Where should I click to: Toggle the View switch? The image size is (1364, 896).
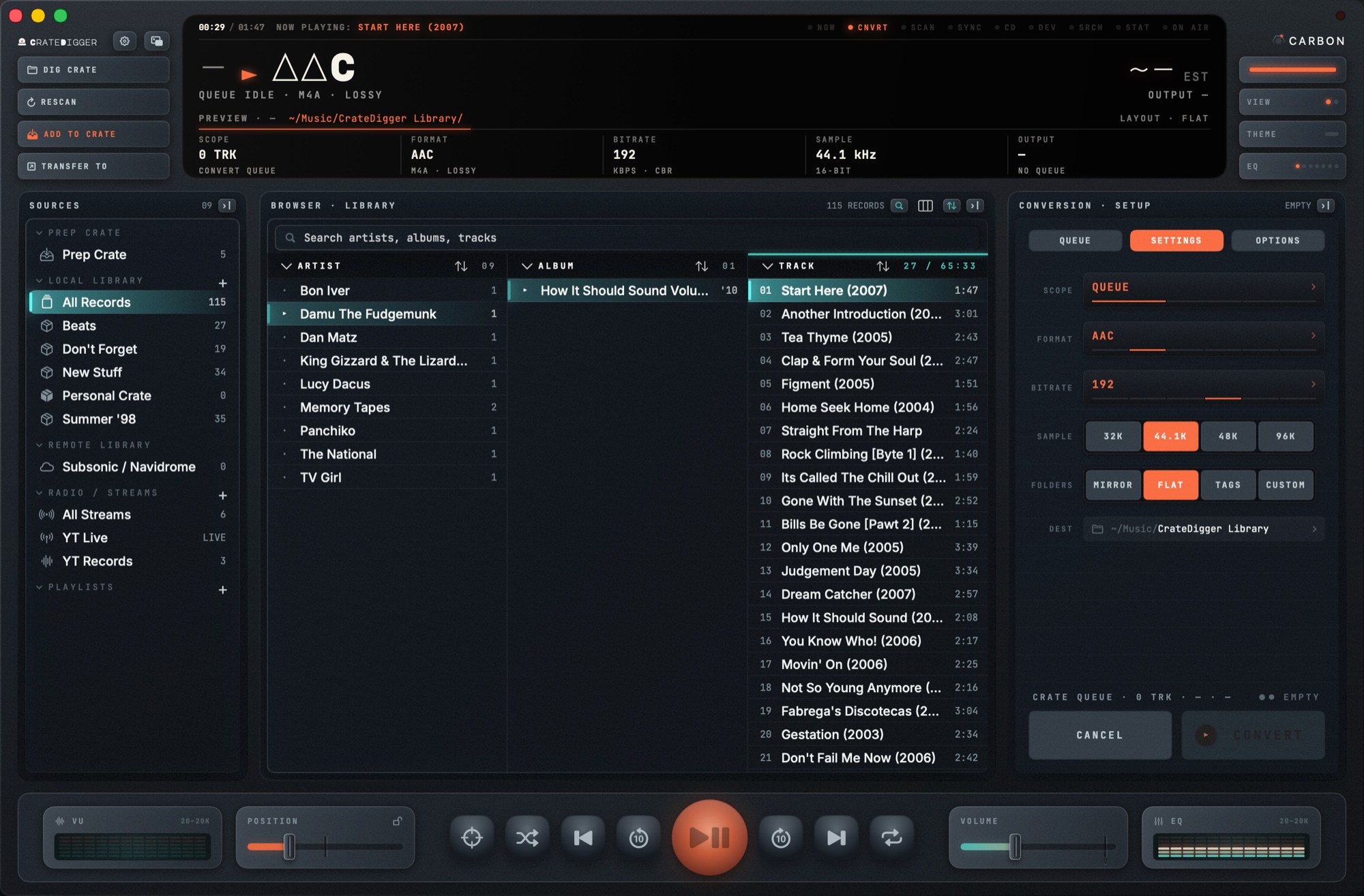click(1292, 102)
